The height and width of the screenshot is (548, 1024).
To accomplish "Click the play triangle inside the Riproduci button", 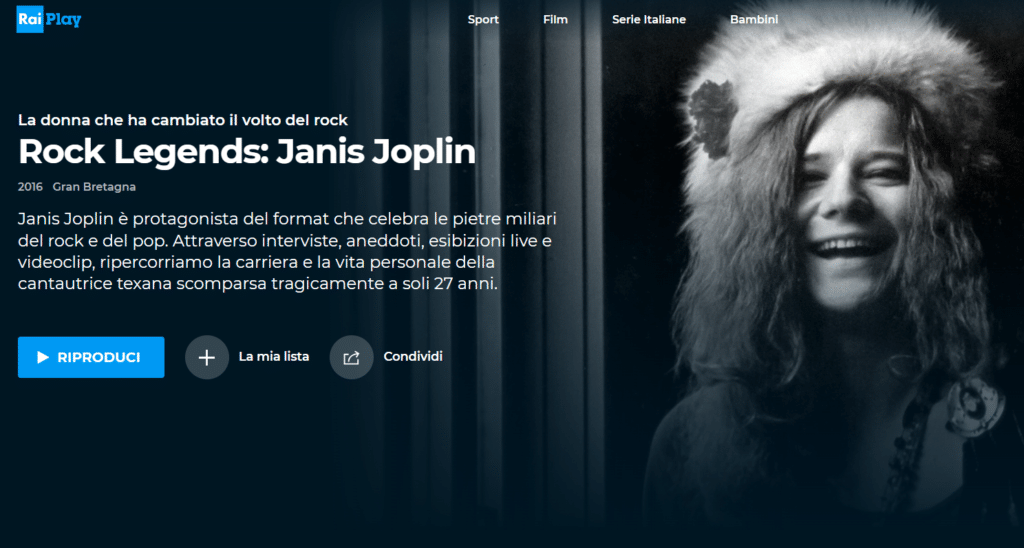I will 43,357.
